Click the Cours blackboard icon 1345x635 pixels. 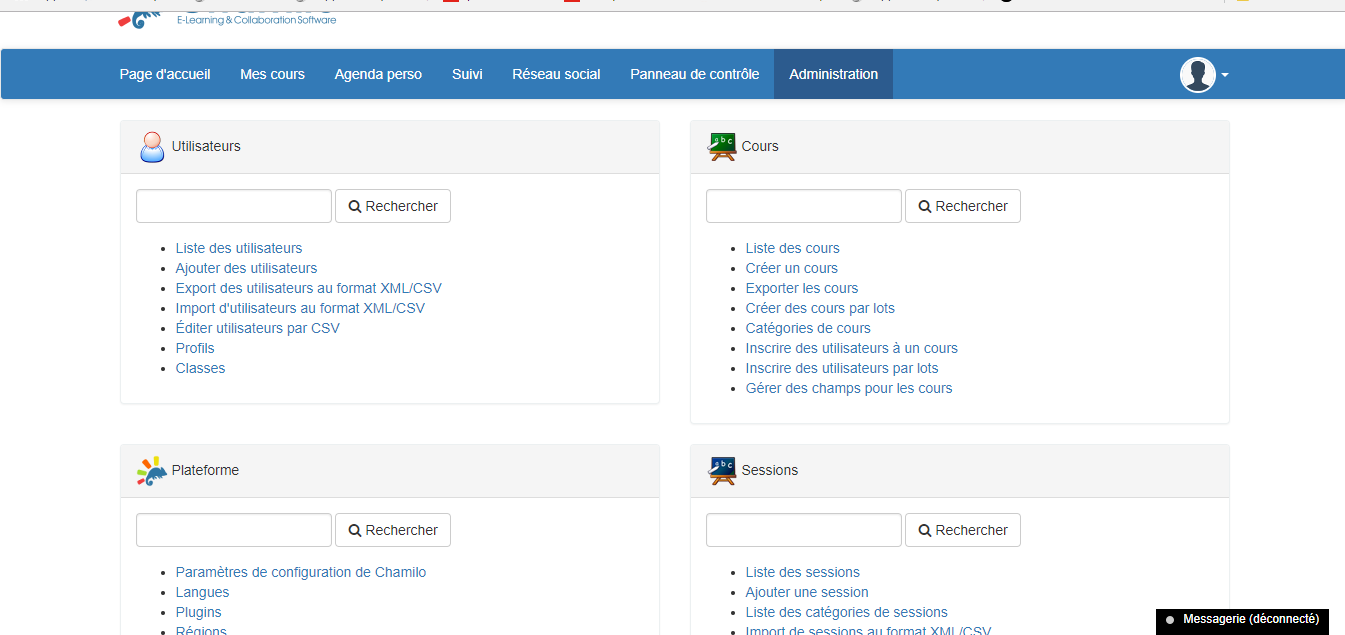click(721, 147)
